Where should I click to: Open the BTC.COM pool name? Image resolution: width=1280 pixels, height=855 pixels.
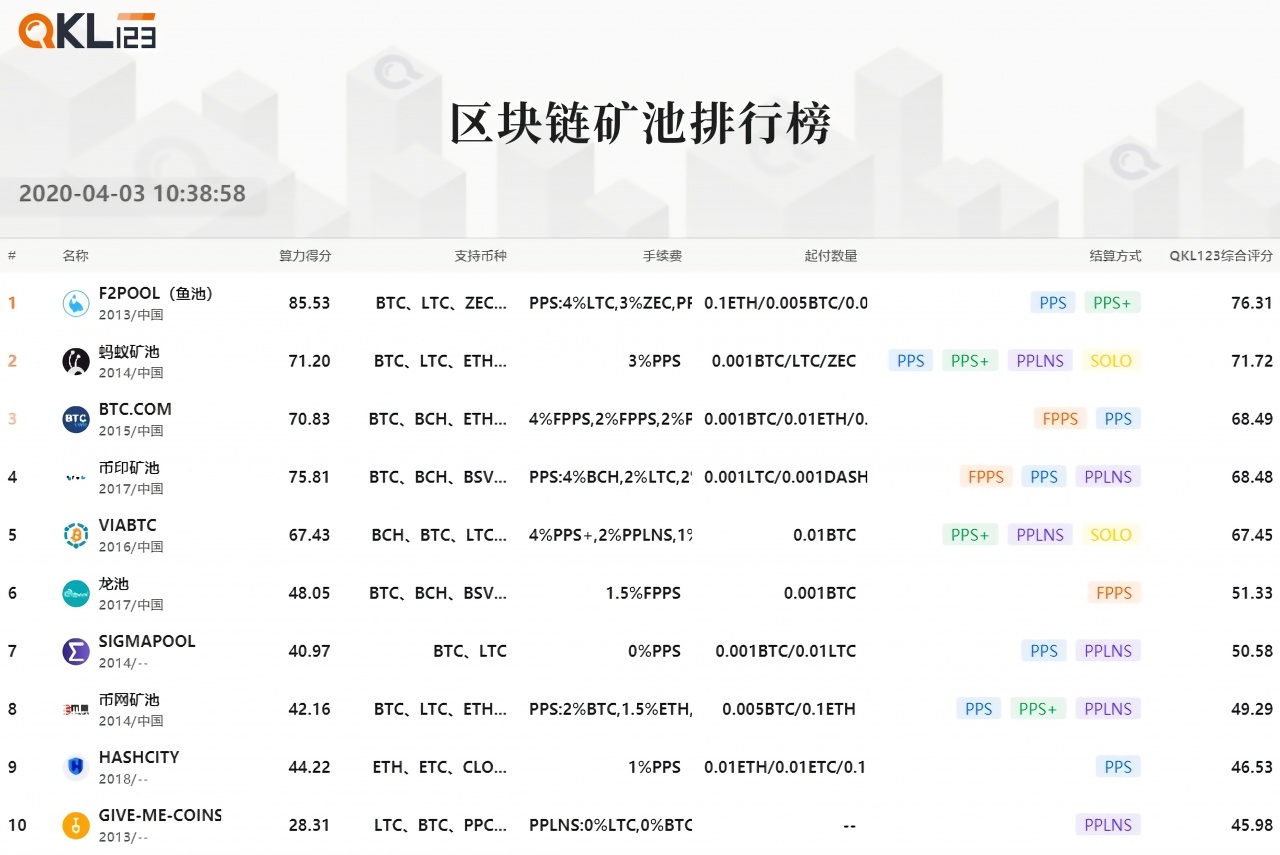(x=135, y=409)
